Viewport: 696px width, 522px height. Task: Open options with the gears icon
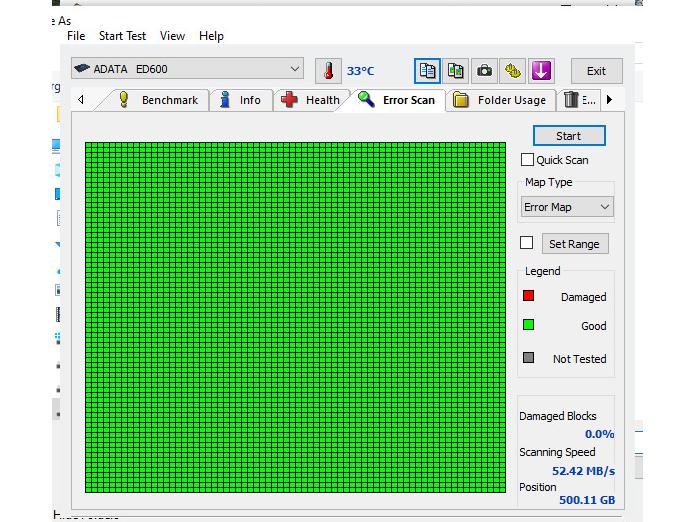point(512,71)
